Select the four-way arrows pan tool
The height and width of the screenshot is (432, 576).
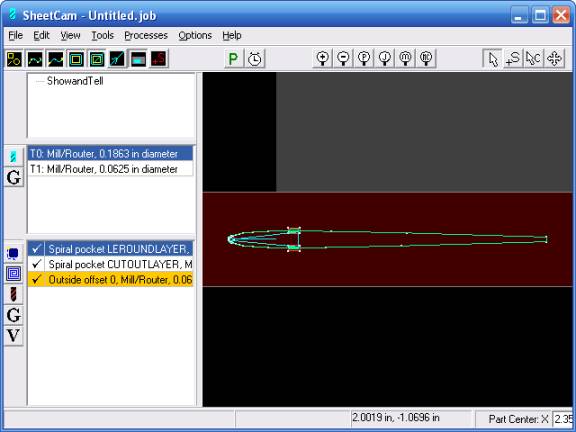click(x=555, y=59)
